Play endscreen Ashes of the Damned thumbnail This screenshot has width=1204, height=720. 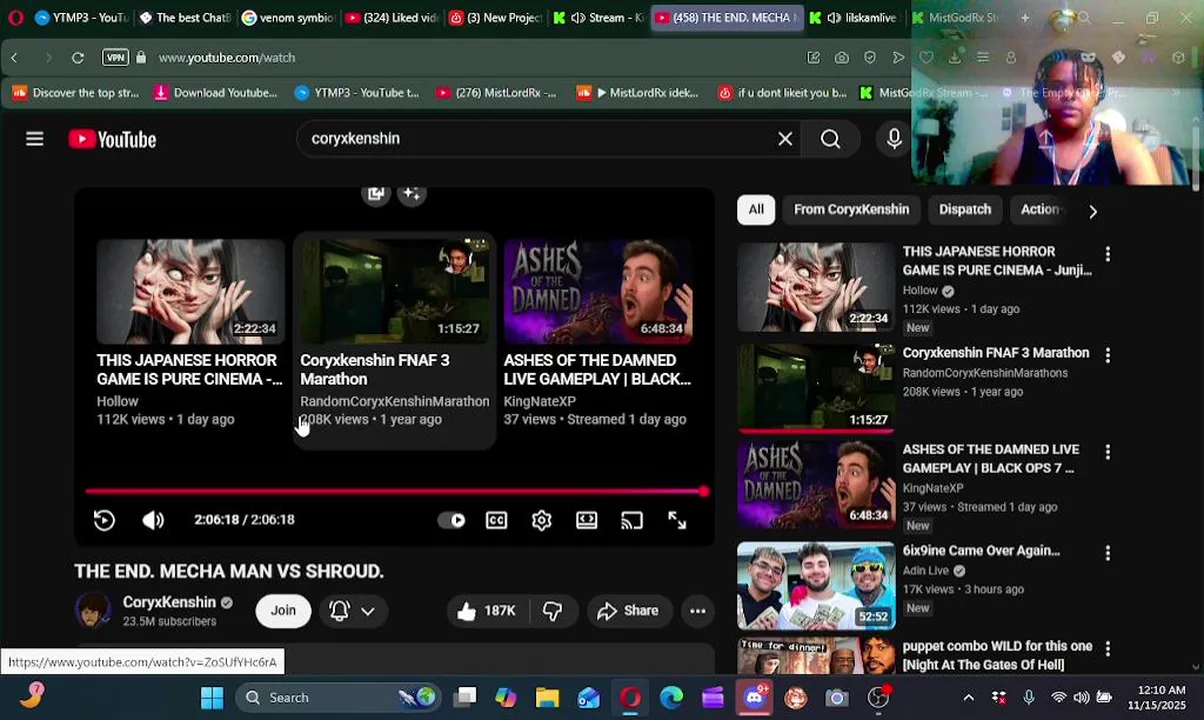pyautogui.click(x=598, y=291)
